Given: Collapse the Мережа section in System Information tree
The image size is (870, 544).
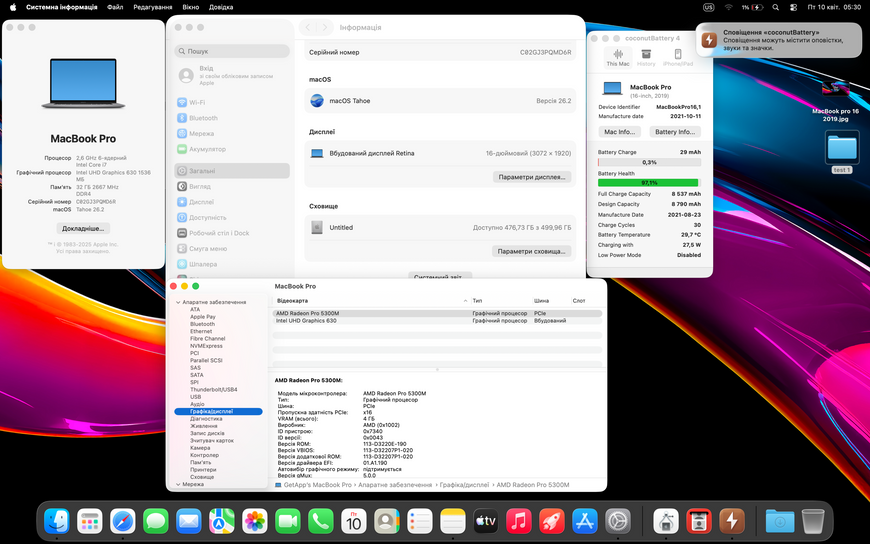Looking at the screenshot, I should tap(178, 484).
